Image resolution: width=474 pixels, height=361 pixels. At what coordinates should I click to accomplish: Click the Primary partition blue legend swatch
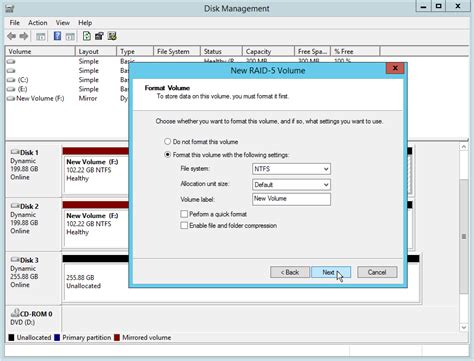click(x=57, y=338)
